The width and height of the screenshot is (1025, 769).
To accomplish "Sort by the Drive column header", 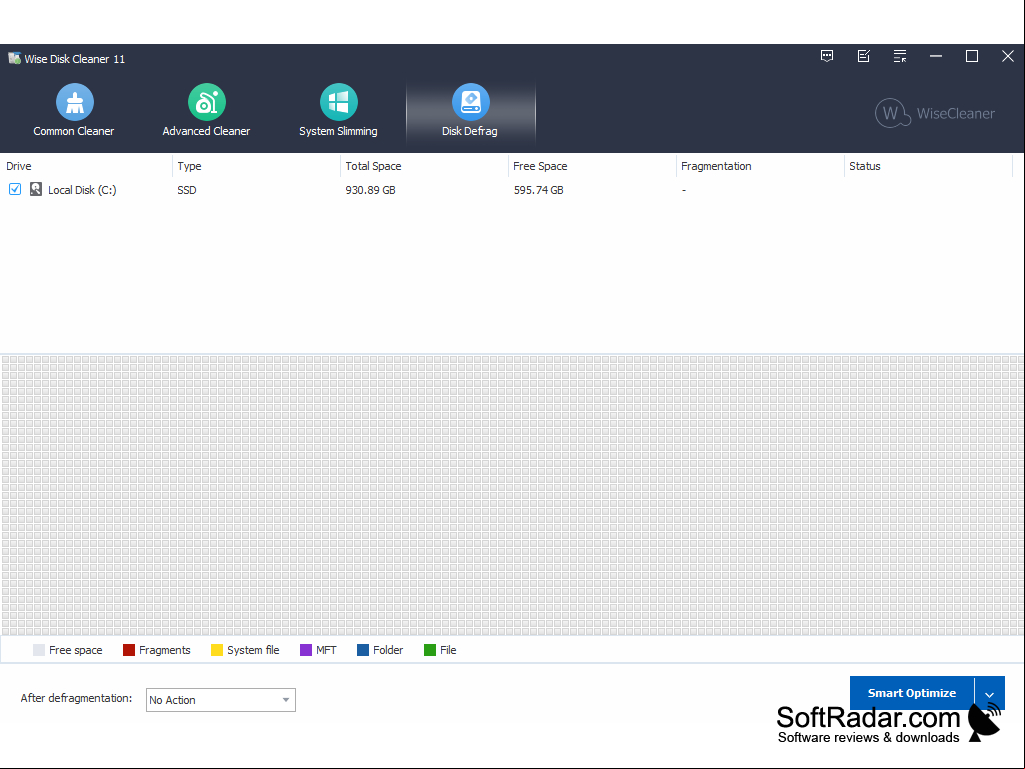I will [86, 166].
